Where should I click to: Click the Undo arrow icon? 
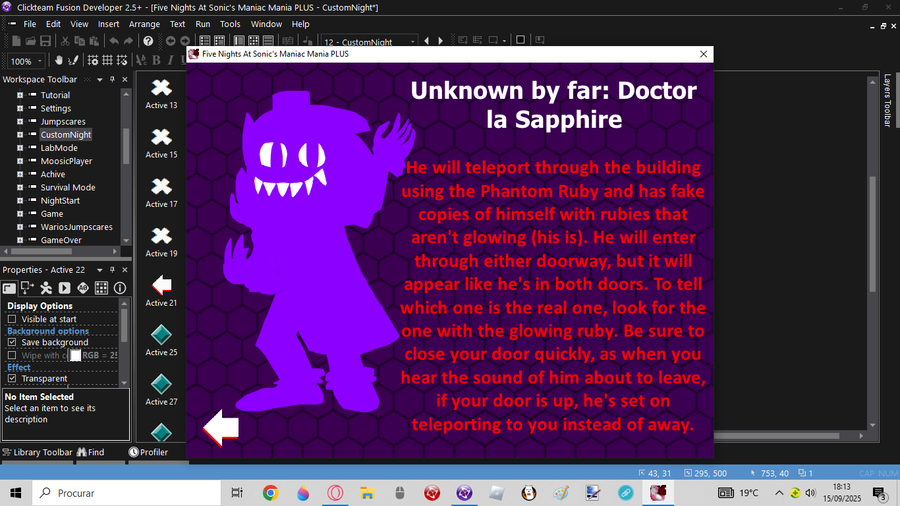tap(114, 41)
